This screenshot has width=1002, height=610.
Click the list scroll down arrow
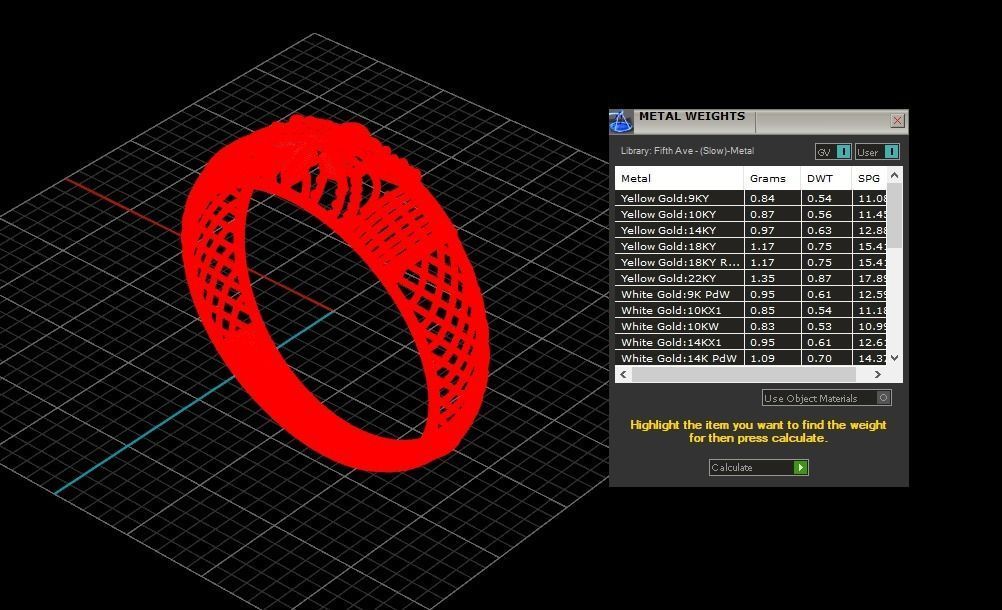pos(895,358)
